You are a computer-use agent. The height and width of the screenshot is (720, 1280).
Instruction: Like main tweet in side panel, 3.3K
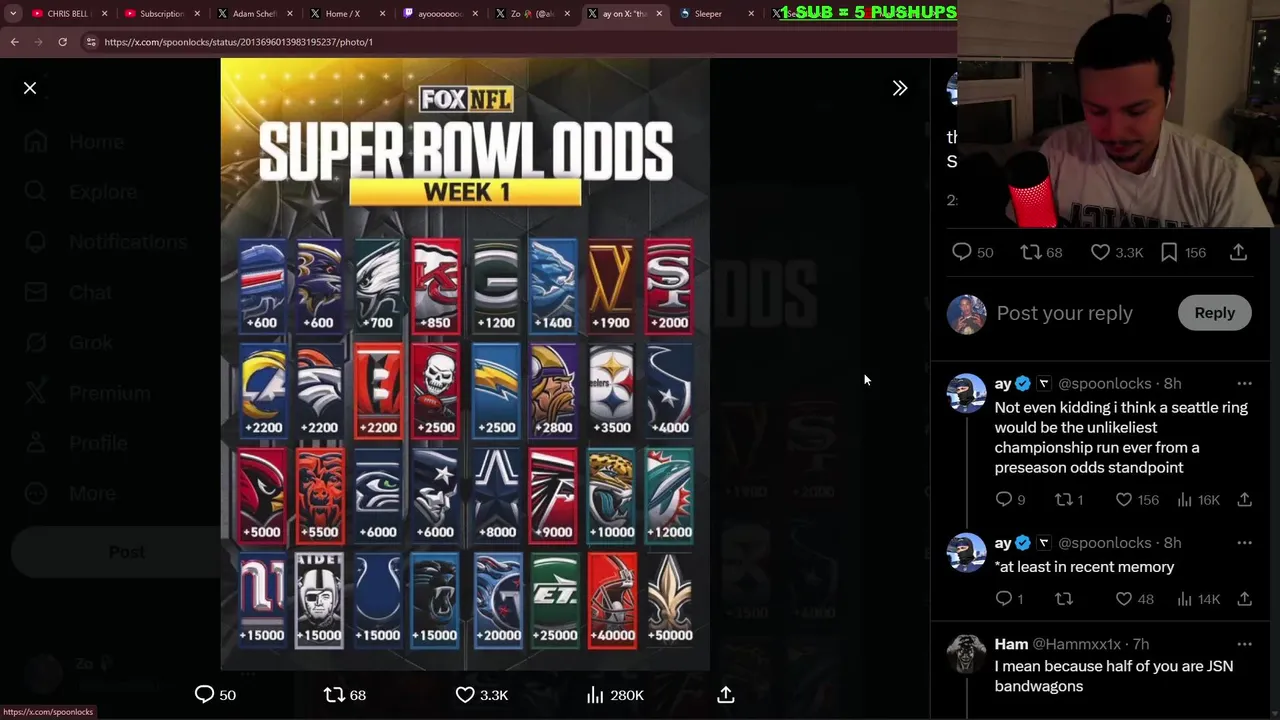click(x=1116, y=252)
